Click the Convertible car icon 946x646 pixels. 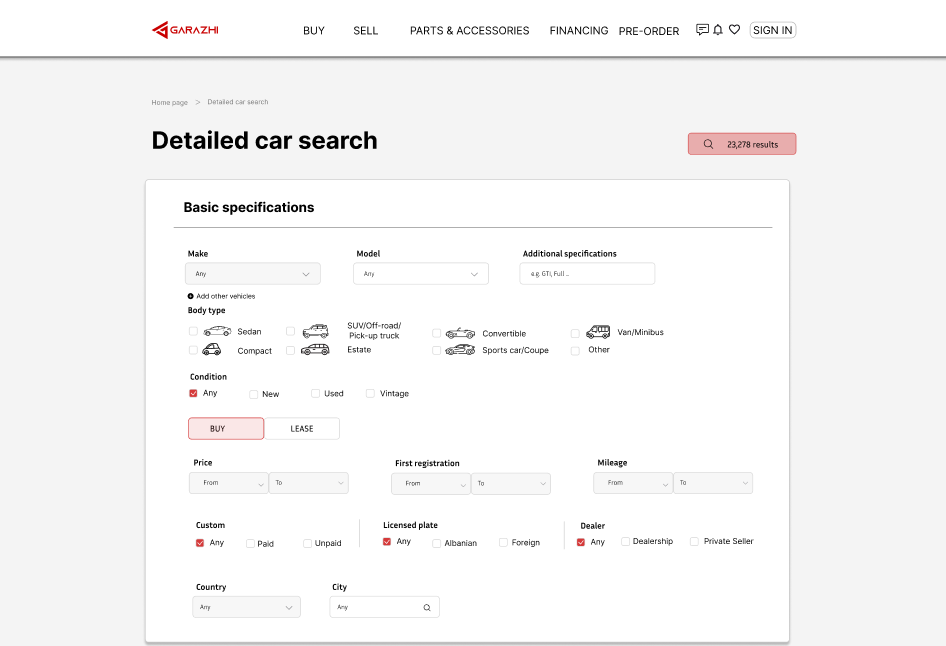tap(460, 333)
